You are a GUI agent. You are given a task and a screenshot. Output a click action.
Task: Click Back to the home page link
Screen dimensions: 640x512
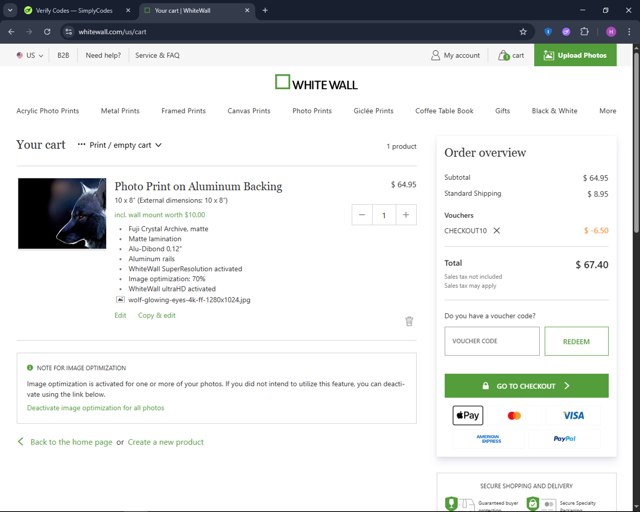[71, 442]
